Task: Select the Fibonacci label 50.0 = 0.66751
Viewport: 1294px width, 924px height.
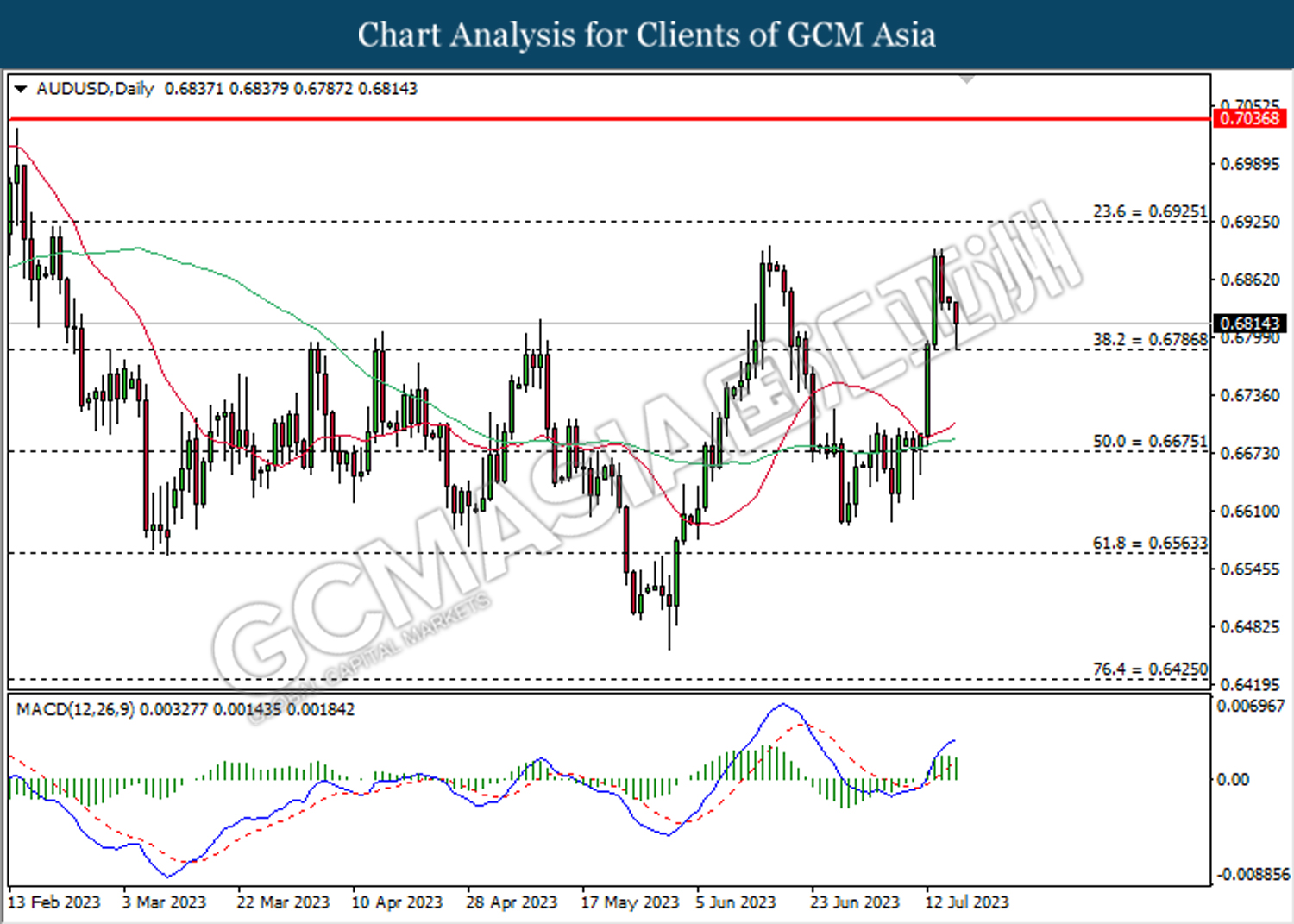Action: point(1150,442)
